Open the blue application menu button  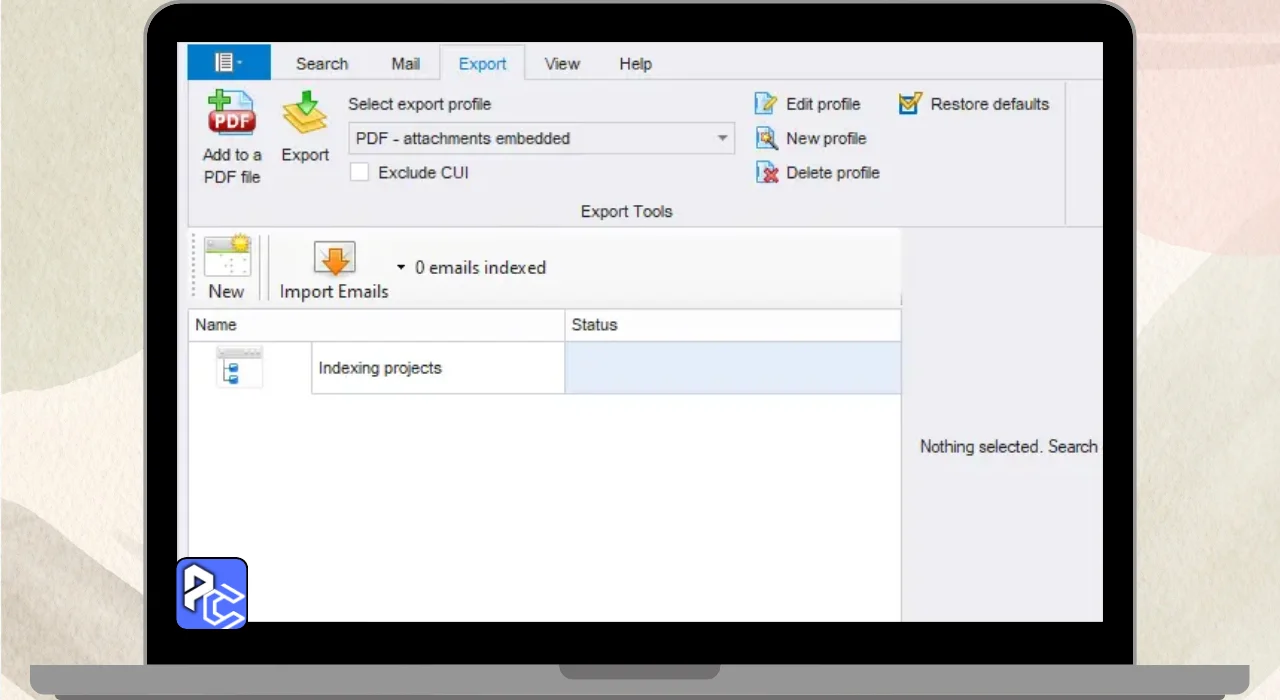(229, 63)
